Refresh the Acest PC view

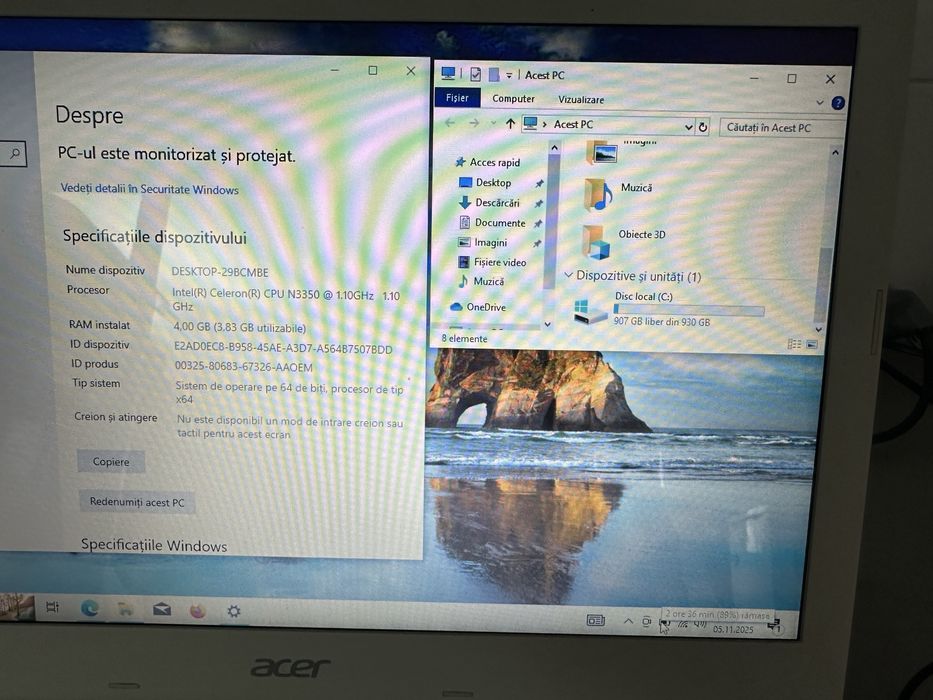point(703,127)
